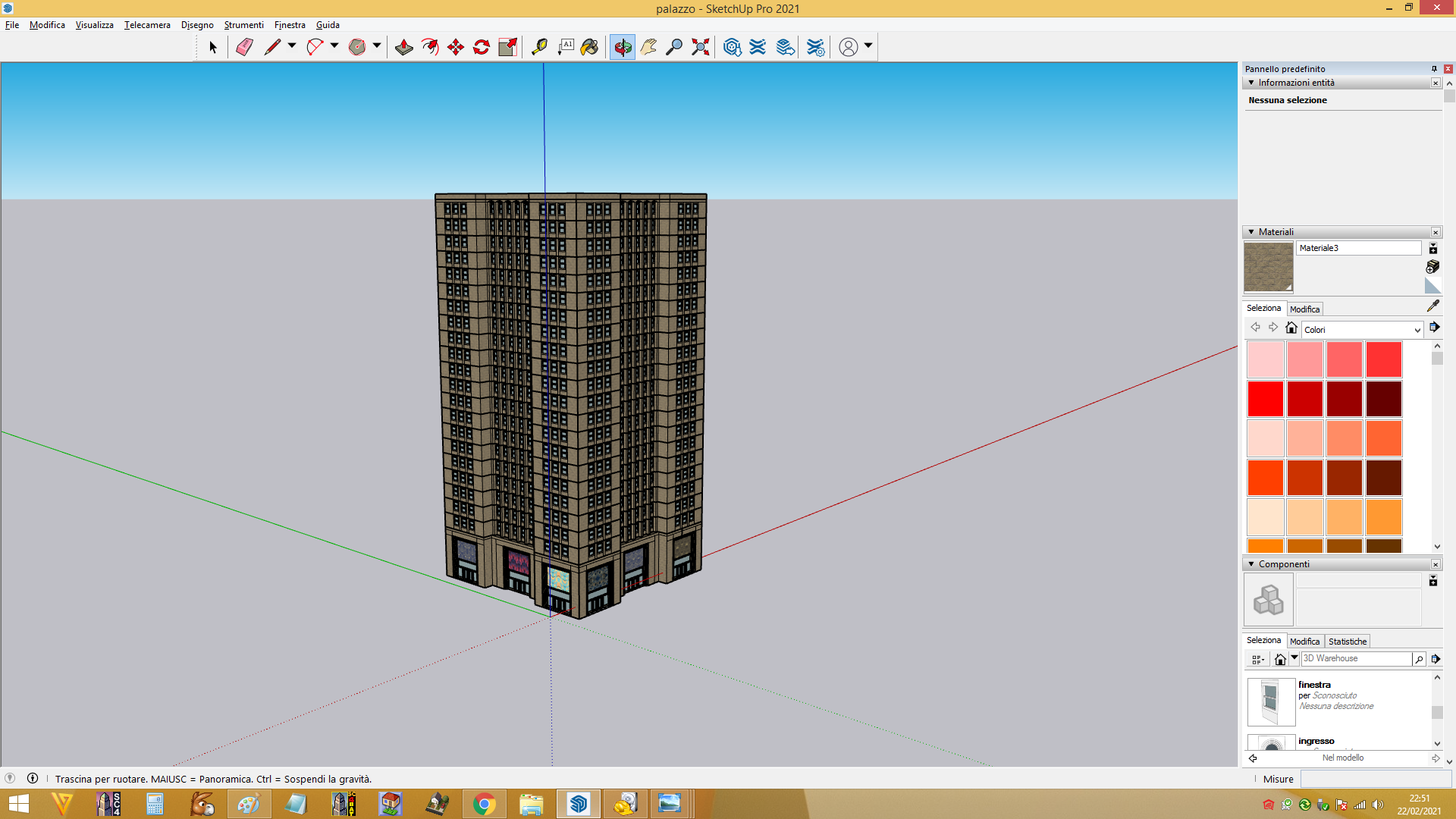Click the Misure measurement input box
The width and height of the screenshot is (1456, 819).
click(x=1376, y=779)
